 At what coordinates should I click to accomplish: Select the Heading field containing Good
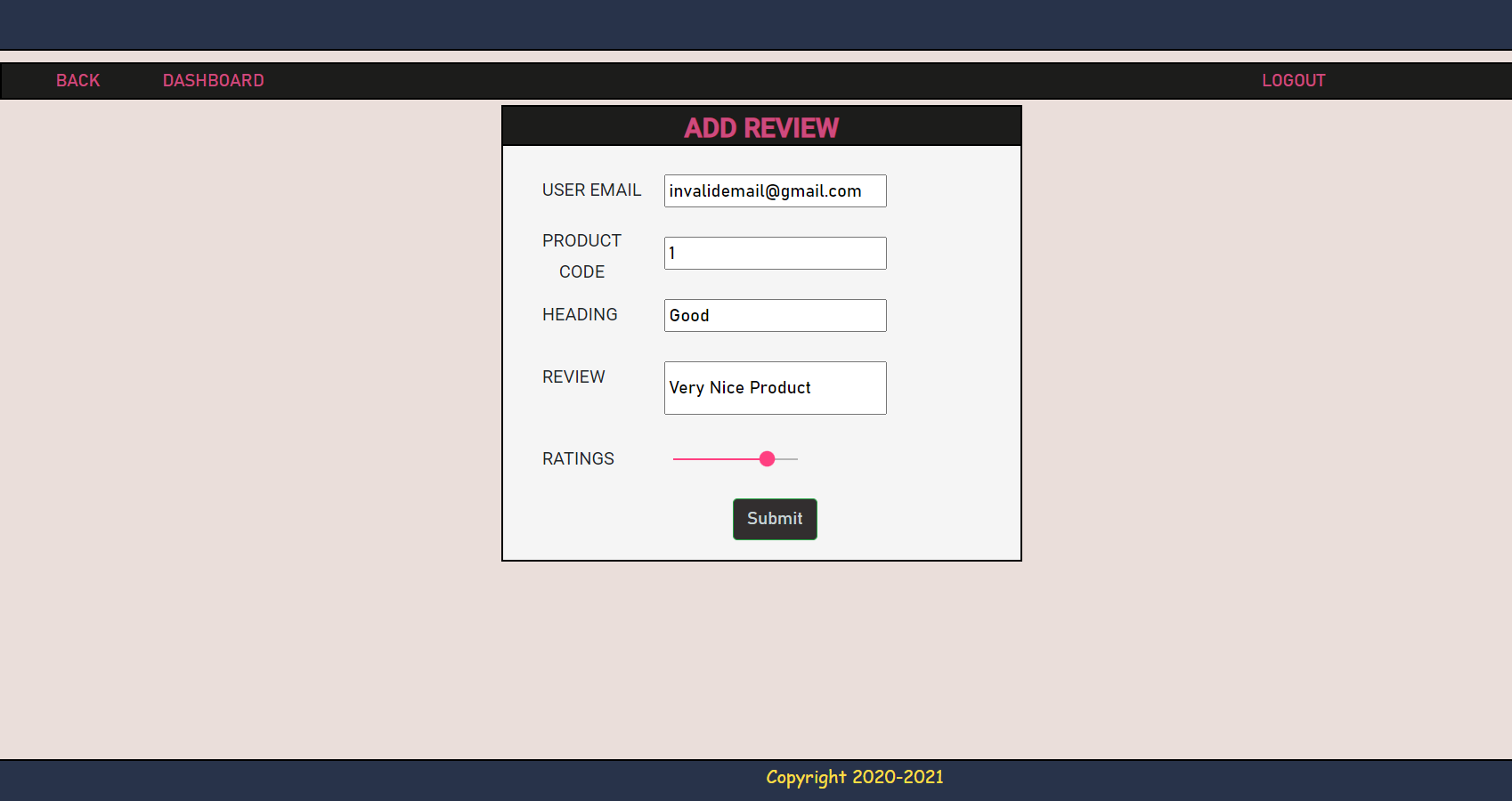(775, 315)
